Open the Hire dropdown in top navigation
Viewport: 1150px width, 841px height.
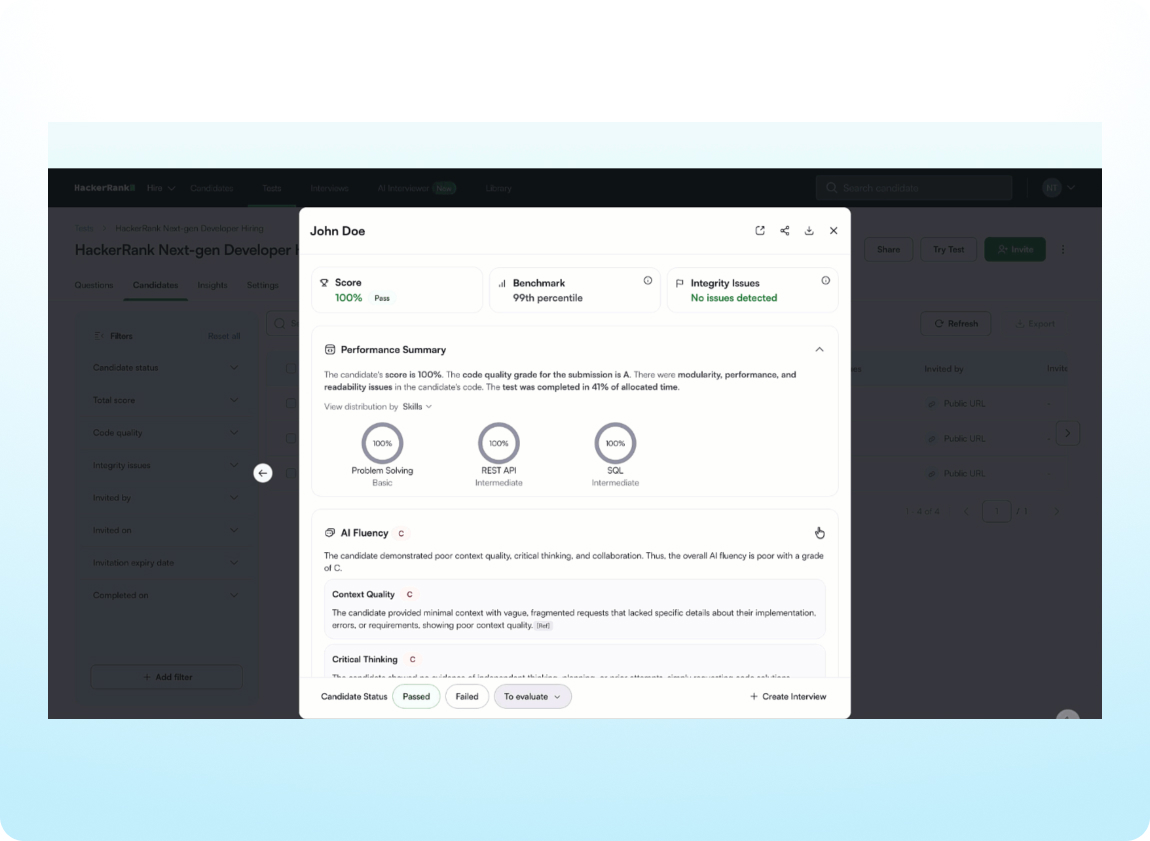161,188
